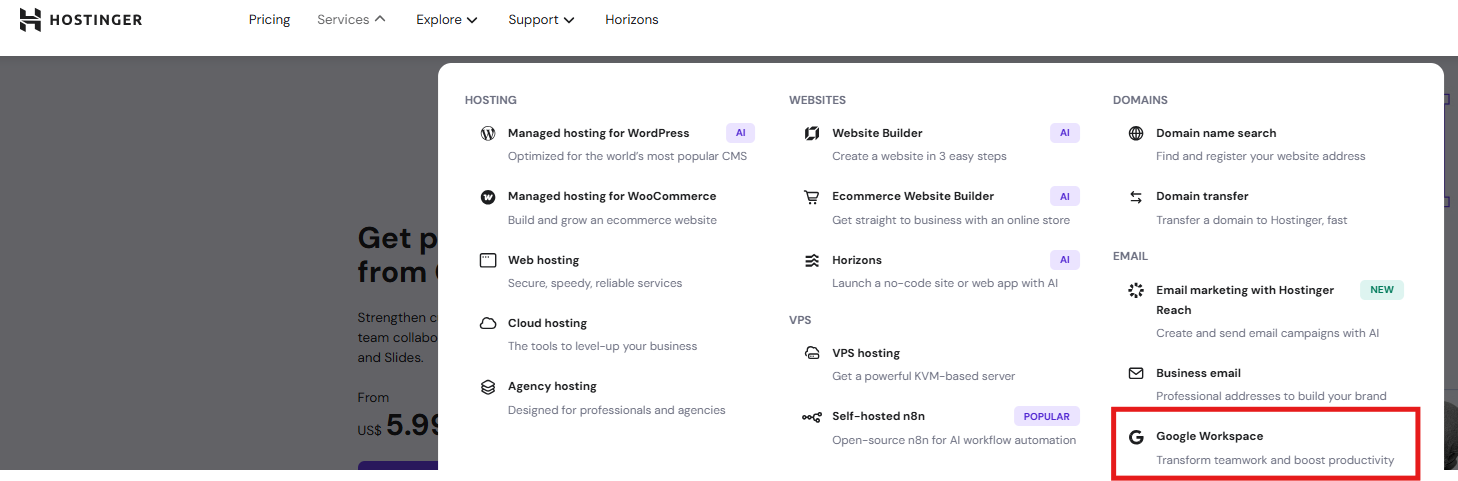Click "Find and register your website address"
Viewport: 1458px width, 481px height.
click(1260, 156)
